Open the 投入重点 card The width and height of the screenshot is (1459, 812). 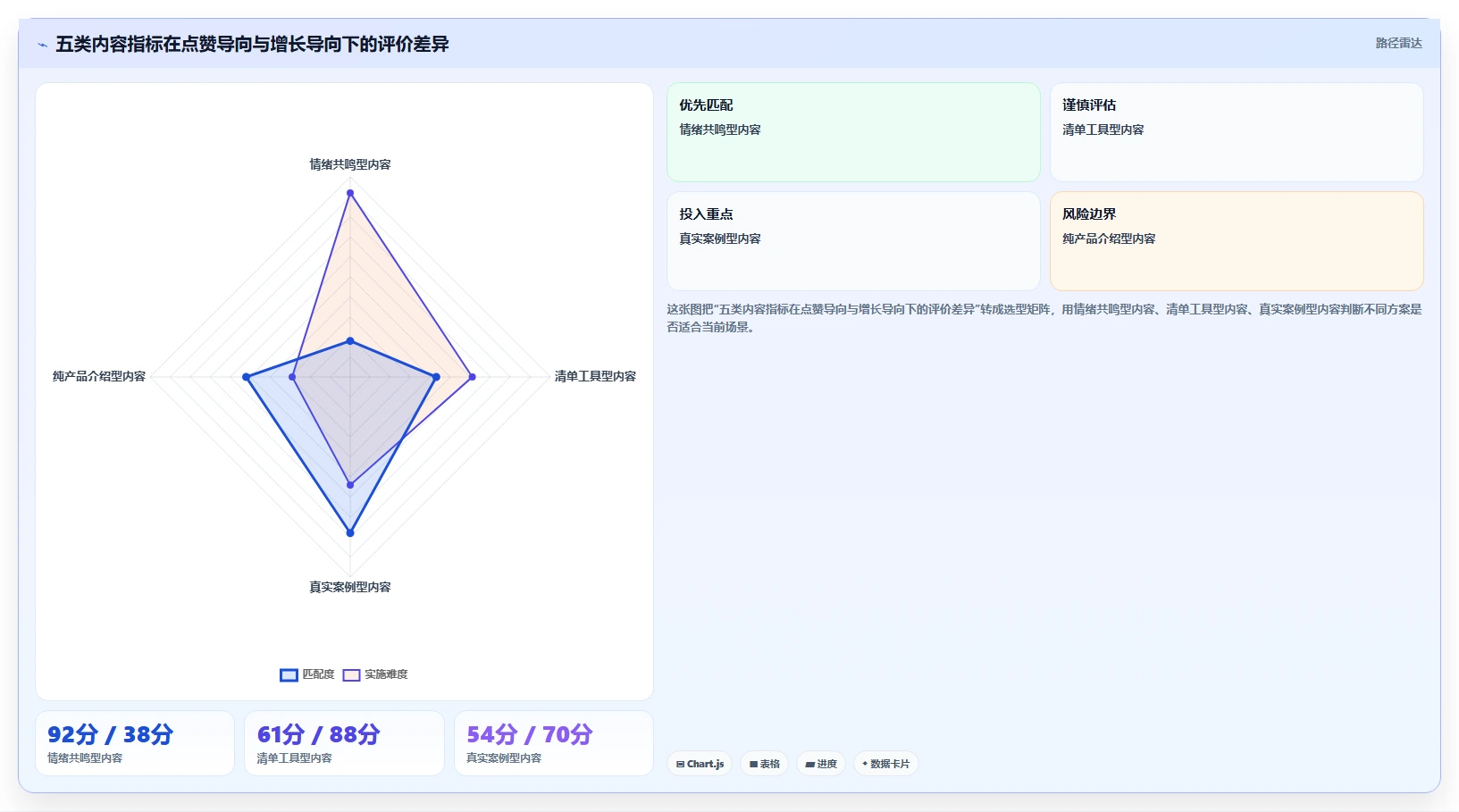pyautogui.click(x=853, y=241)
